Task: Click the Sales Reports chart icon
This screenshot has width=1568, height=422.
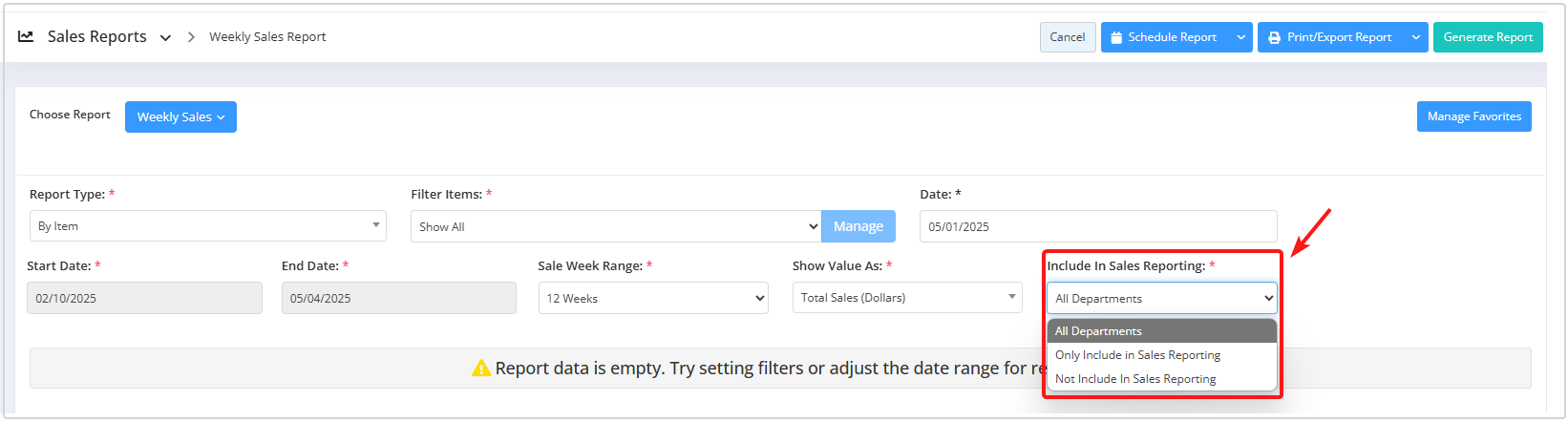Action: (x=26, y=36)
